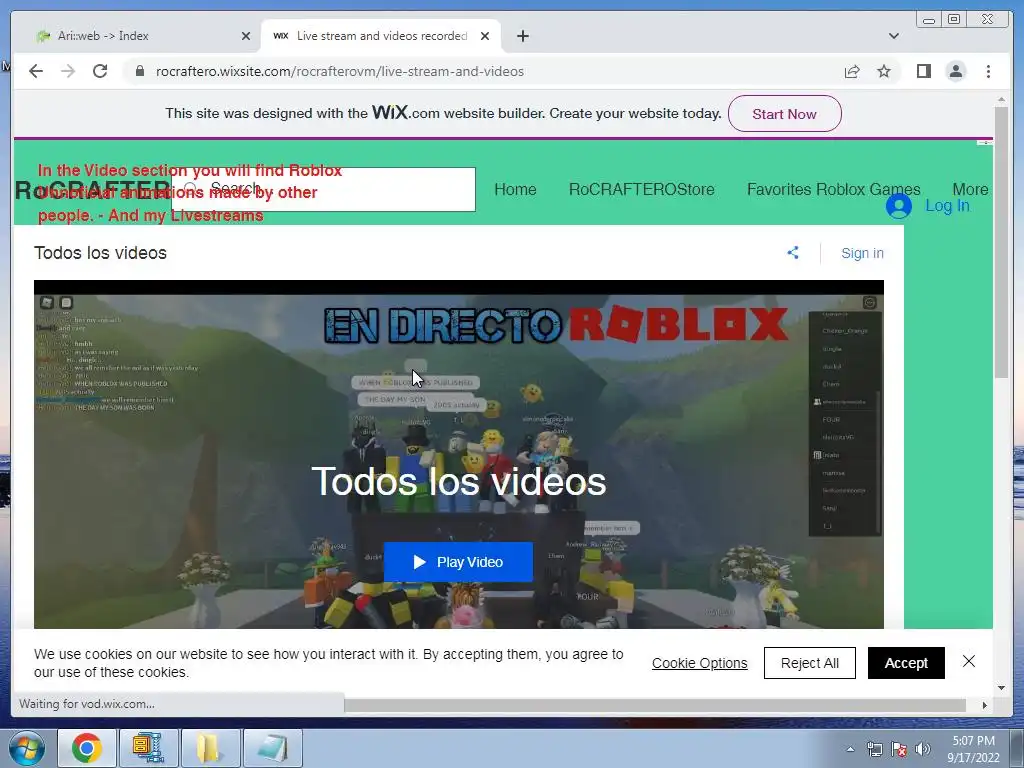Viewport: 1024px width, 768px height.
Task: Open Favorites Roblox Games page
Action: 833,189
